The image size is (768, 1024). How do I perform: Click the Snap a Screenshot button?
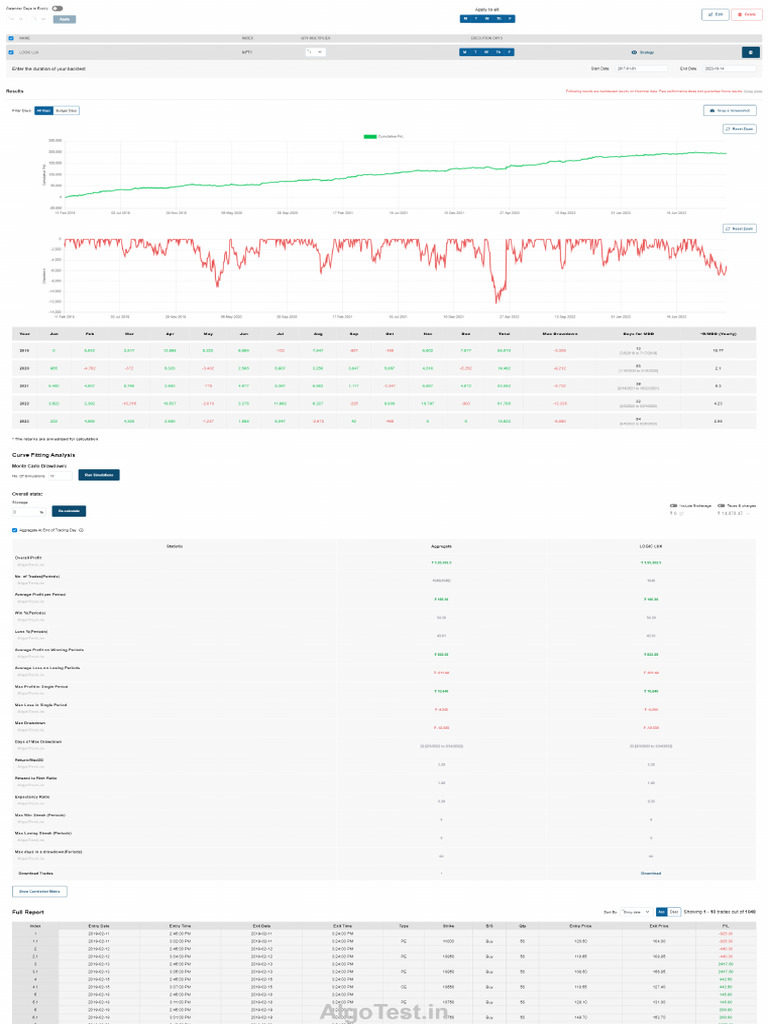click(x=729, y=110)
